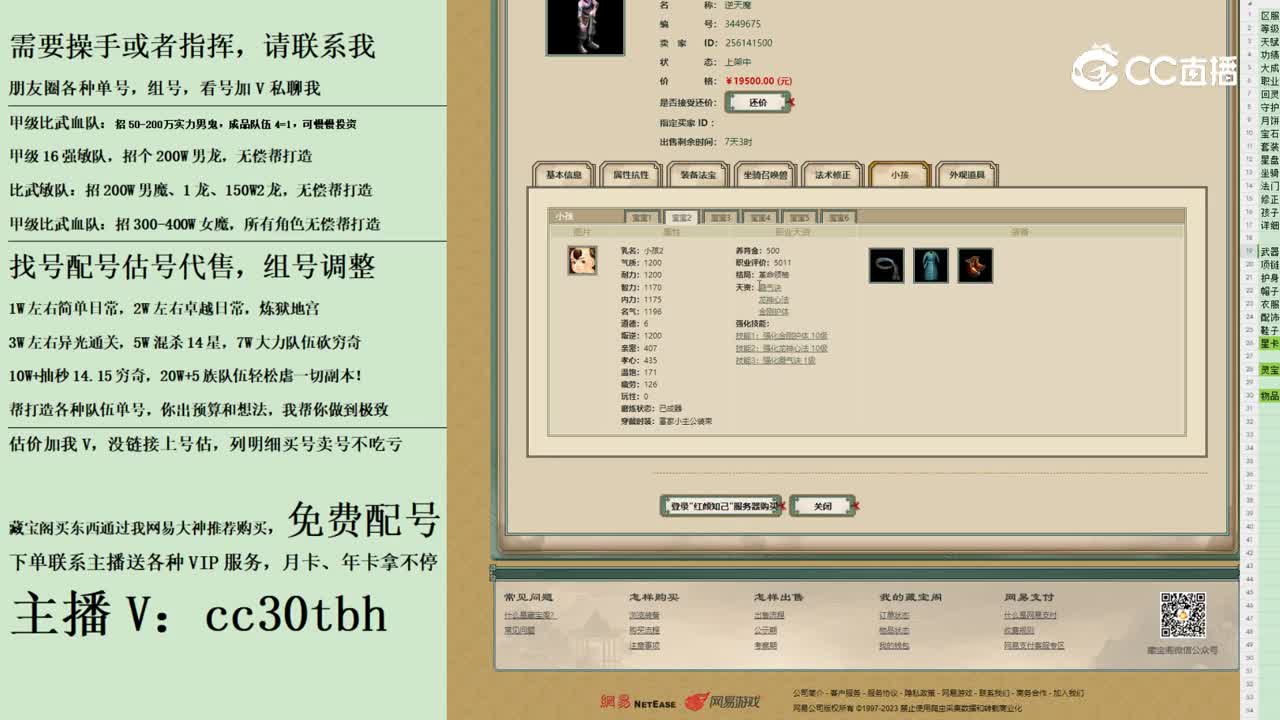Image resolution: width=1280 pixels, height=720 pixels.
Task: Click the character avatar image at top
Action: click(x=585, y=26)
